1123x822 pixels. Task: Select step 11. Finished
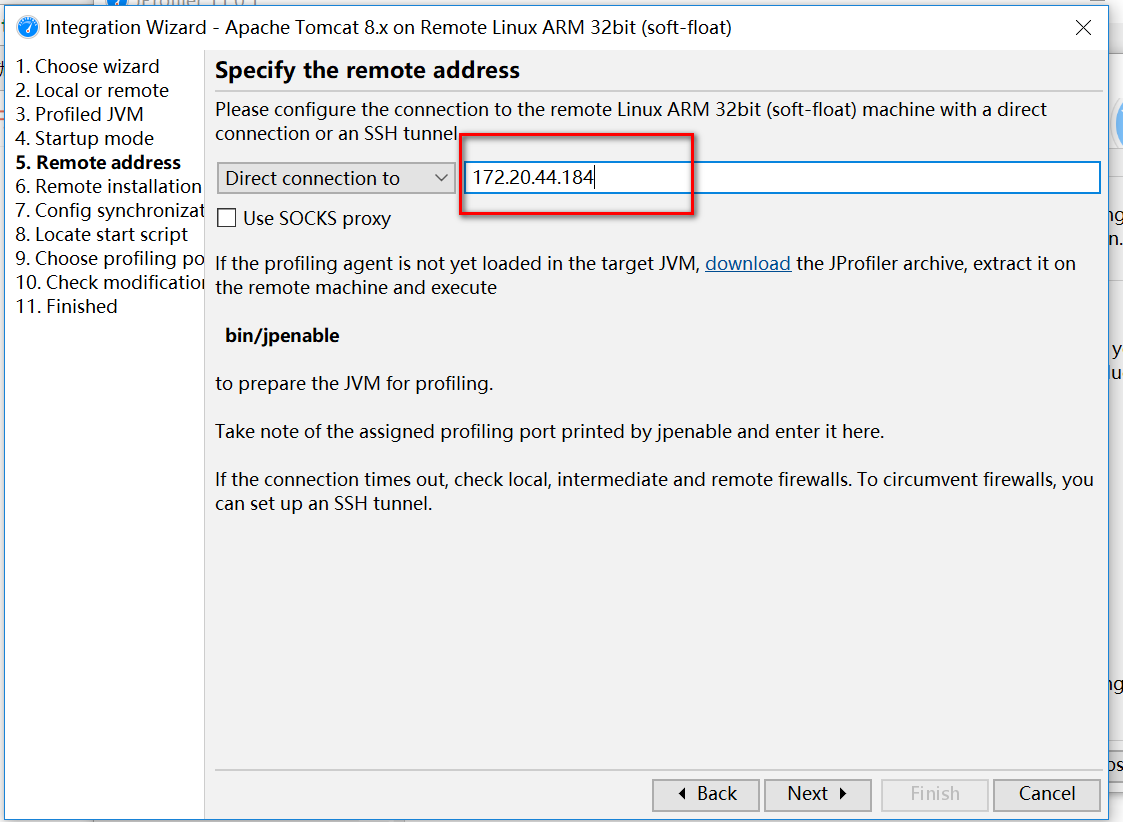(x=66, y=306)
